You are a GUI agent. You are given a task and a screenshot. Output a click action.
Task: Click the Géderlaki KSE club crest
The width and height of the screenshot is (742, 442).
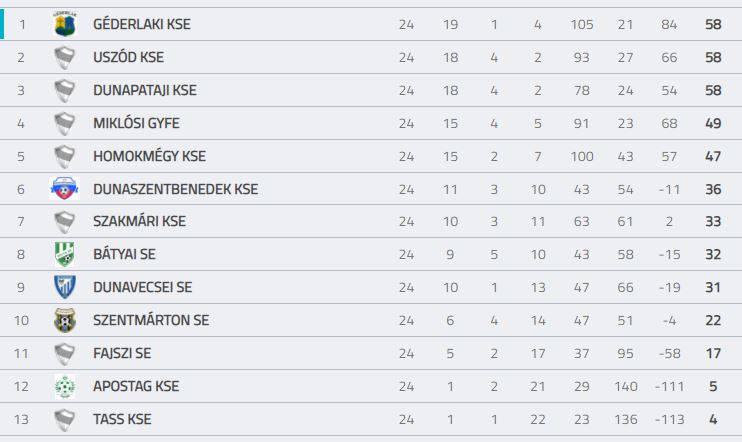(x=65, y=24)
